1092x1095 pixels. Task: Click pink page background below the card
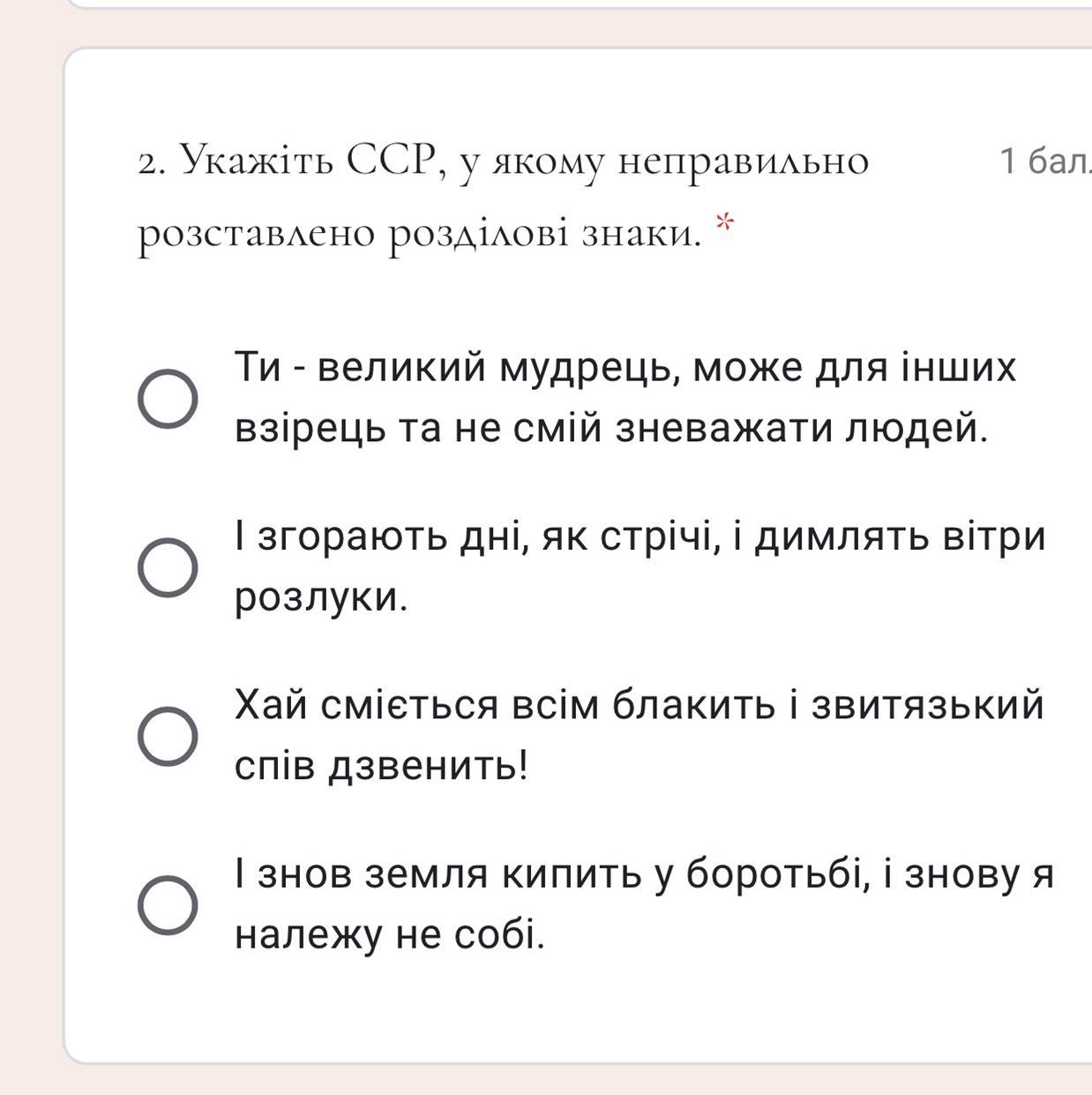point(578,1081)
